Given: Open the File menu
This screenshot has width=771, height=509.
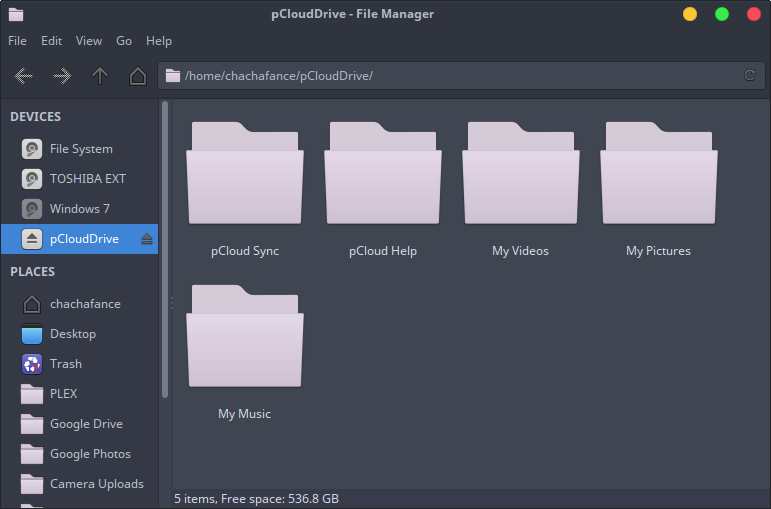Looking at the screenshot, I should coord(17,41).
